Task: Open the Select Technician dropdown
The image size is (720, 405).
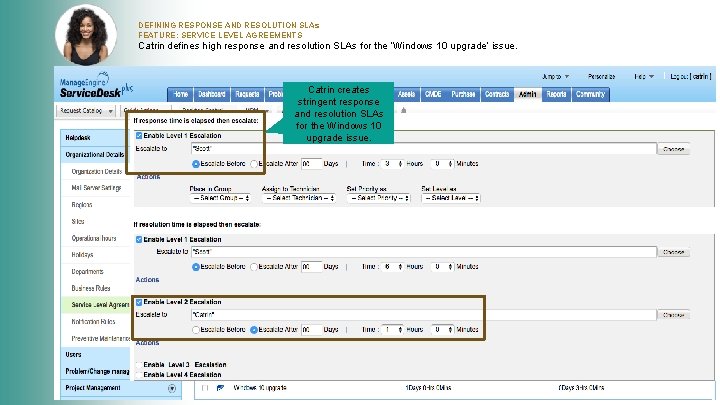Action: click(x=298, y=198)
